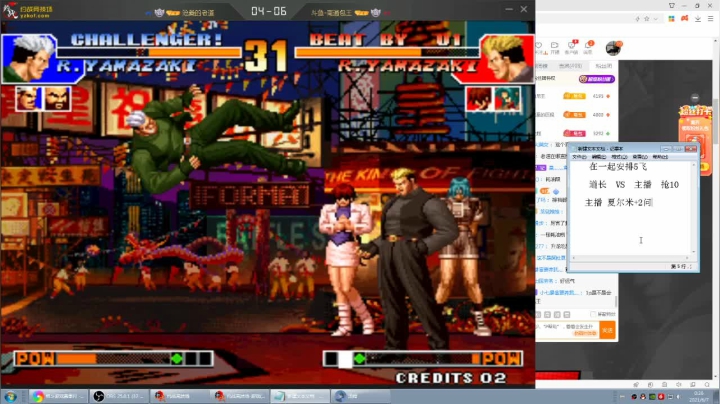Open the last blue-globe taskbar item
This screenshot has width=720, height=404.
tap(360, 396)
